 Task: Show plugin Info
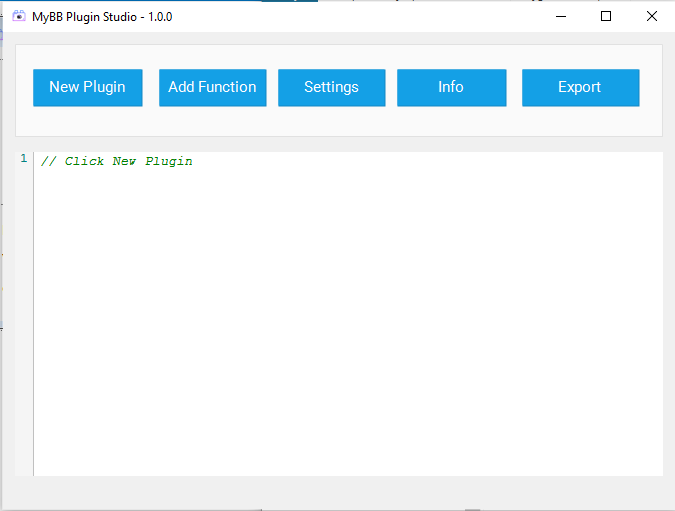pos(451,87)
